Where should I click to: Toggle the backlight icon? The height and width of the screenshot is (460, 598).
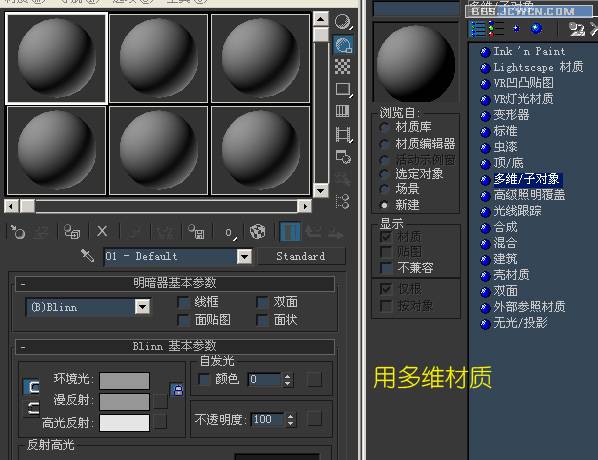343,45
